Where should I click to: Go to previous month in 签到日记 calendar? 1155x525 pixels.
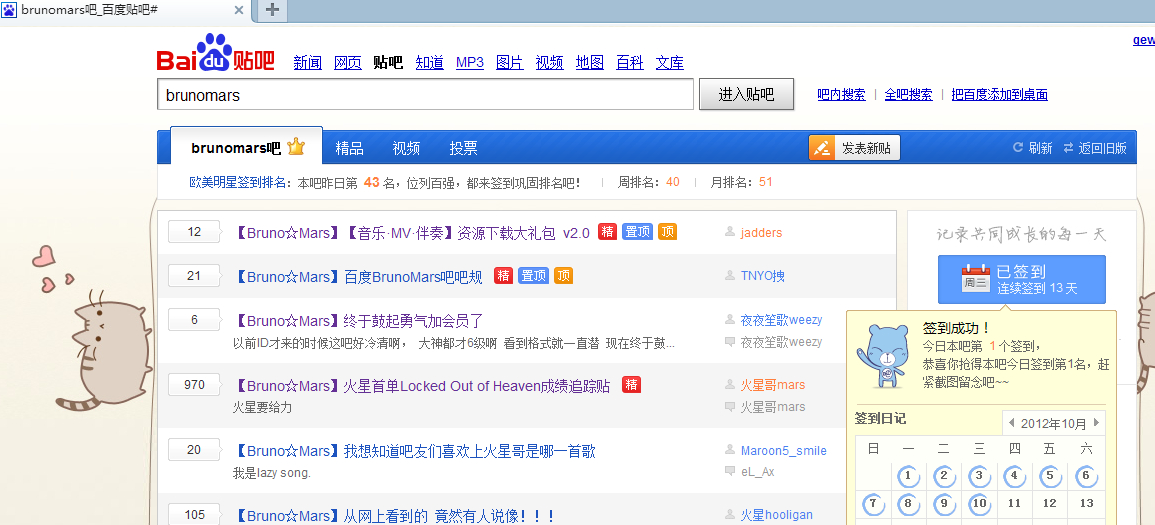click(1012, 423)
